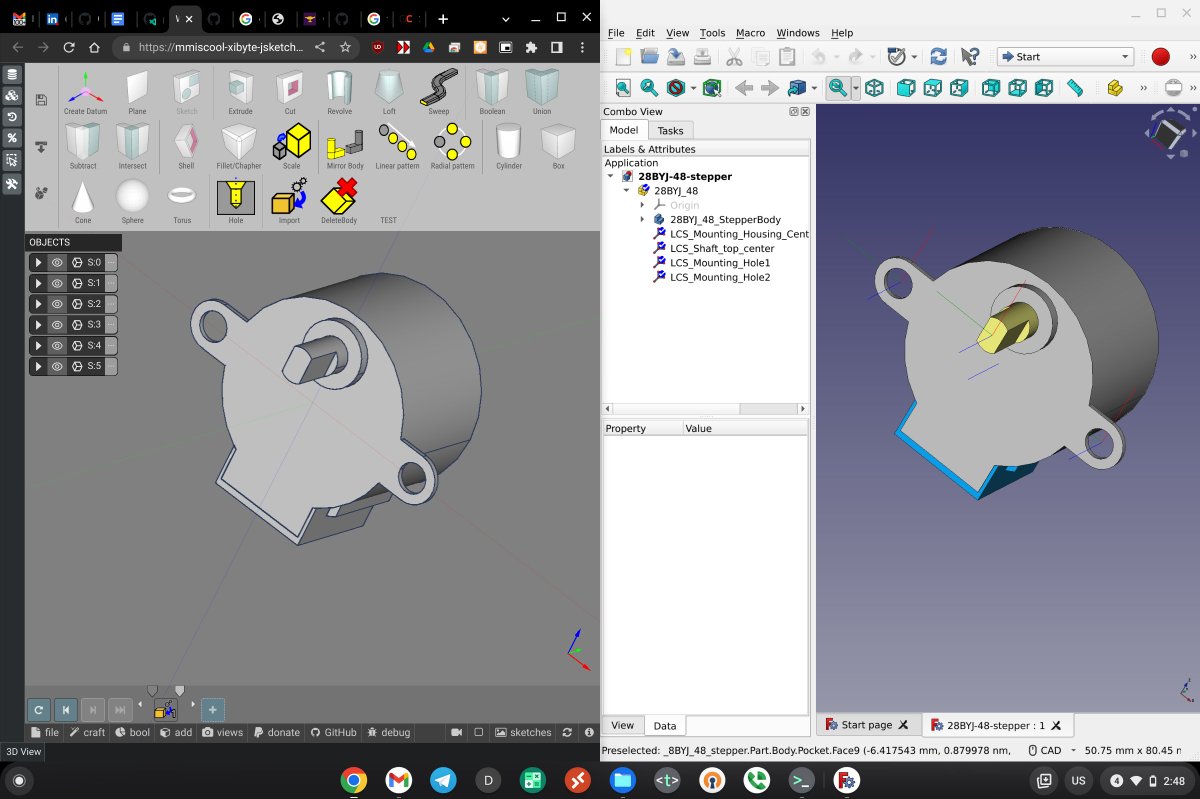Create a Cone primitive
Viewport: 1200px width, 799px height.
pyautogui.click(x=83, y=201)
